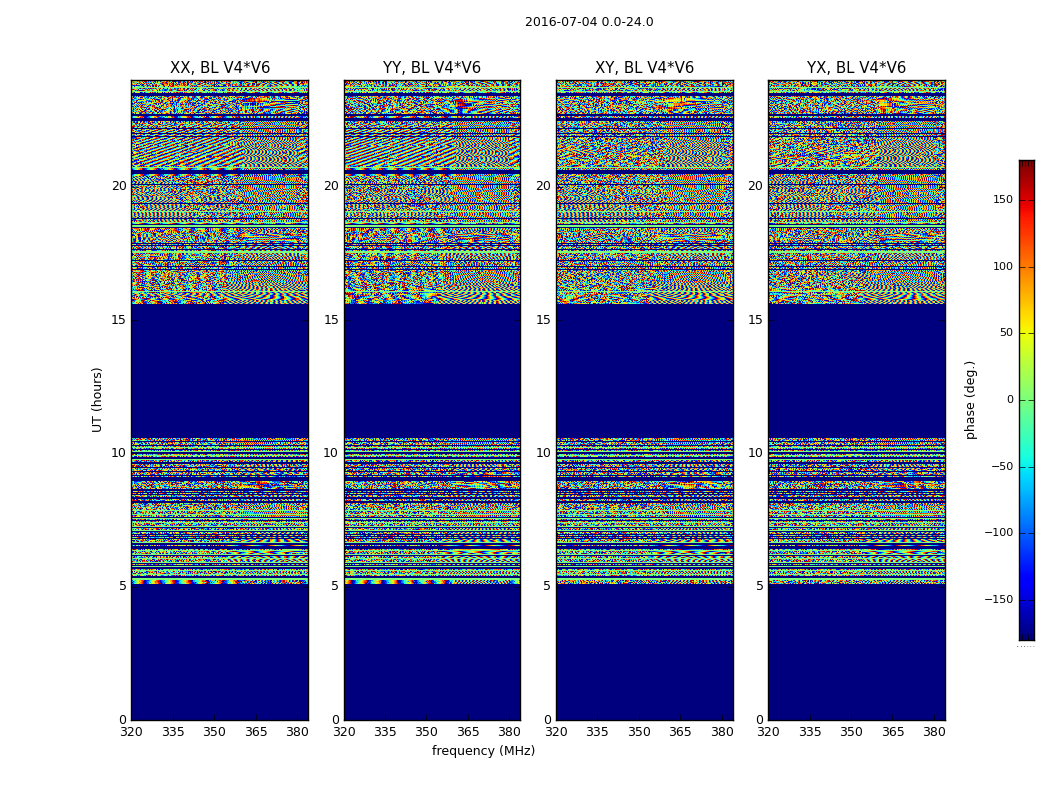The height and width of the screenshot is (800, 1050).
Task: Click the colorbar tick label "−150"
Action: click(999, 600)
